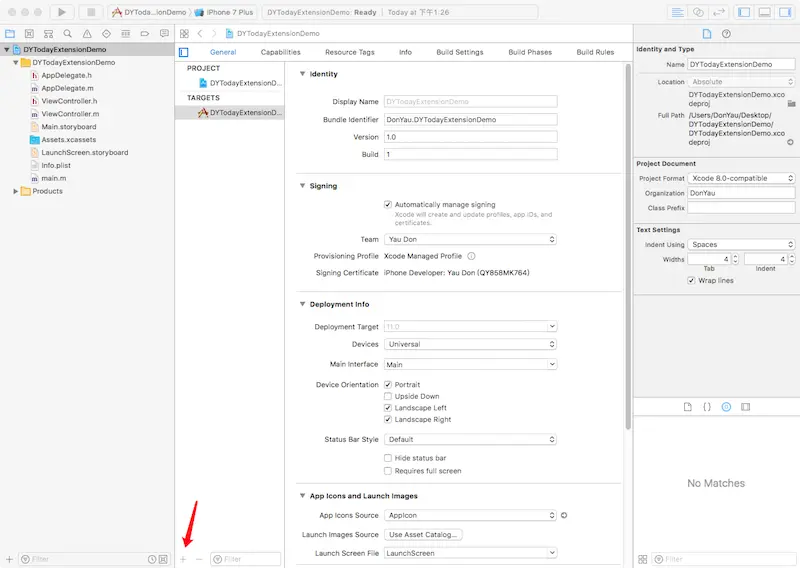Open related items grid menu
The width and height of the screenshot is (800, 568).
184,34
